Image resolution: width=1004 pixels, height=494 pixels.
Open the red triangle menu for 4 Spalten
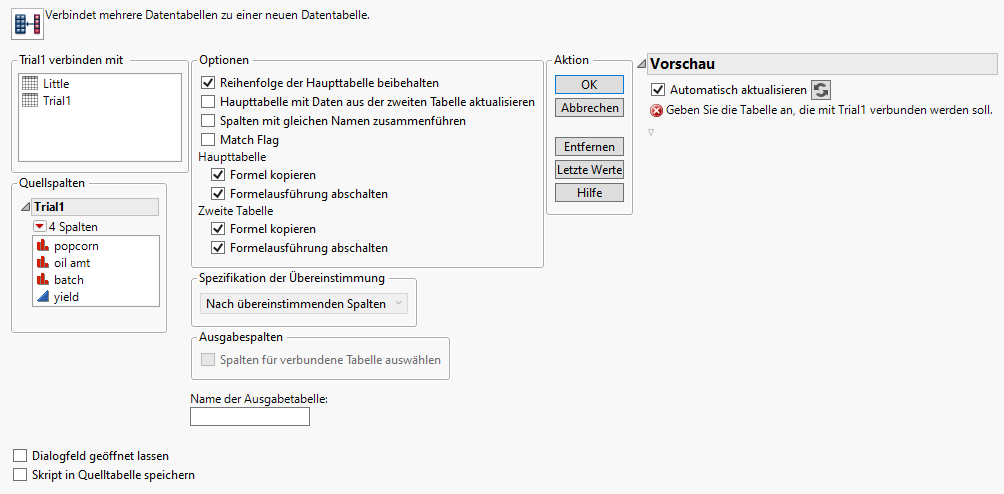point(39,227)
